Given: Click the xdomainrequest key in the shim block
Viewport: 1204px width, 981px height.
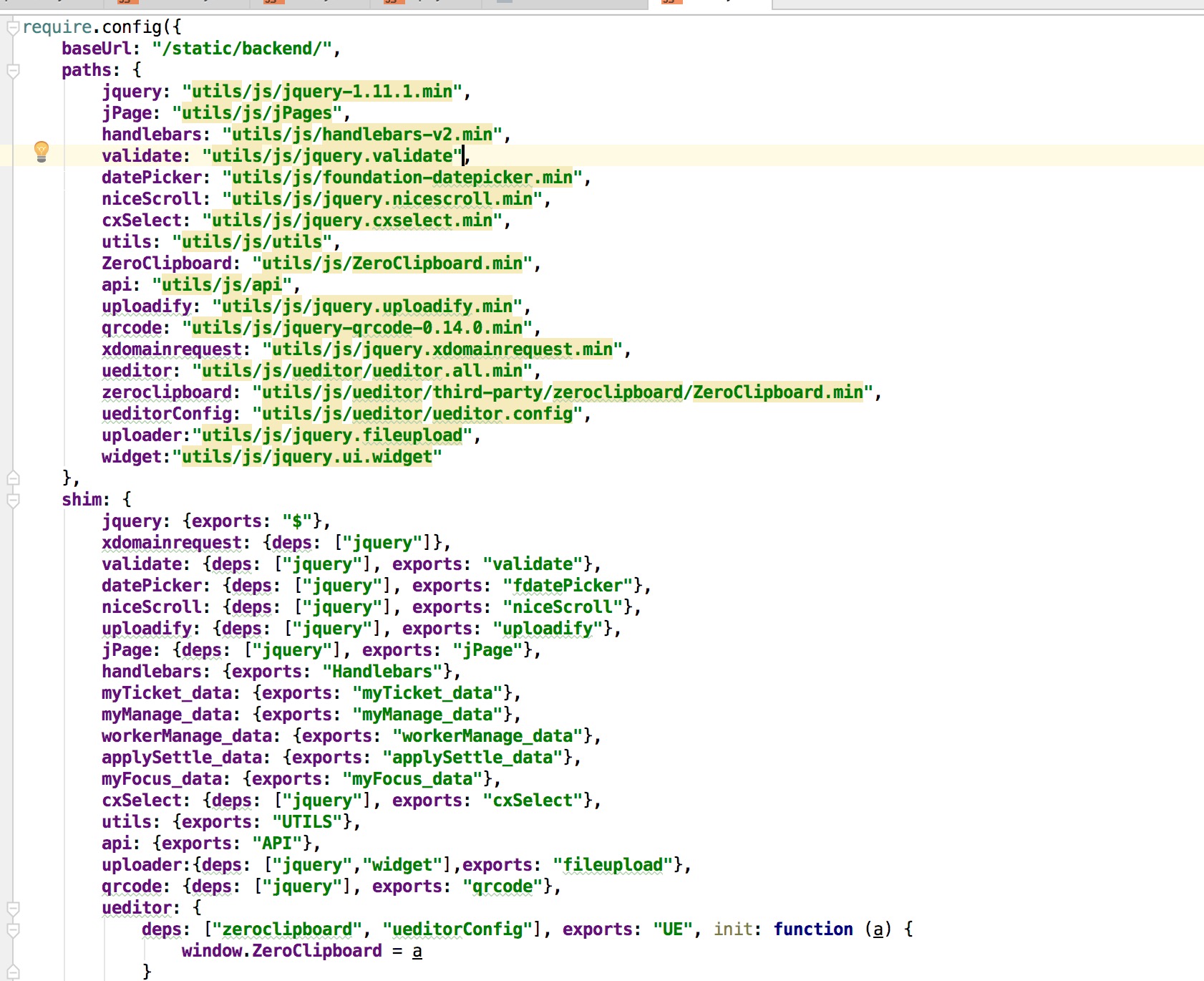Looking at the screenshot, I should pos(172,543).
